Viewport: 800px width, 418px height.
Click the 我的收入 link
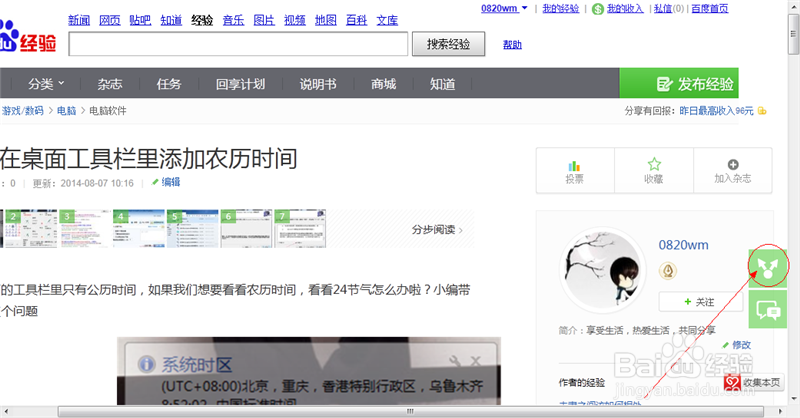625,8
